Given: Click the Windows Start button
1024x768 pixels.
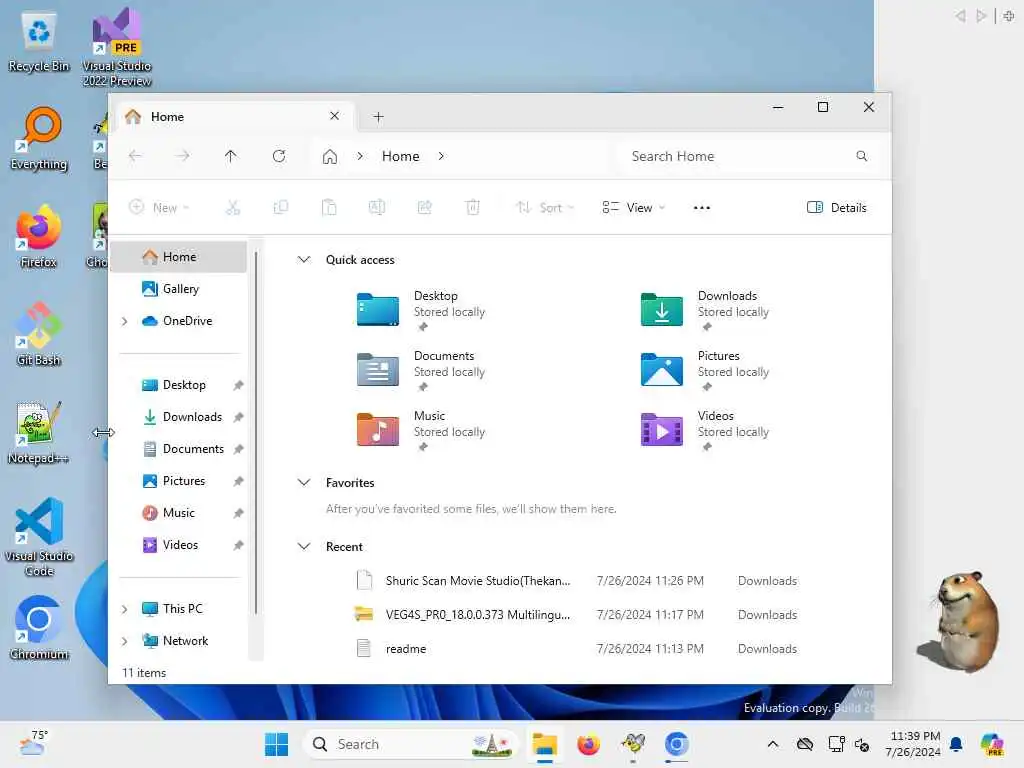Looking at the screenshot, I should pos(276,744).
